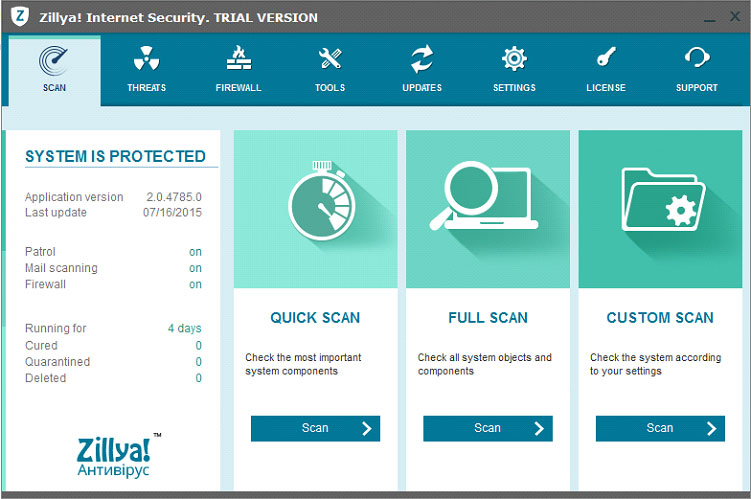
Task: Start scan under Quick Scan
Action: pyautogui.click(x=316, y=429)
